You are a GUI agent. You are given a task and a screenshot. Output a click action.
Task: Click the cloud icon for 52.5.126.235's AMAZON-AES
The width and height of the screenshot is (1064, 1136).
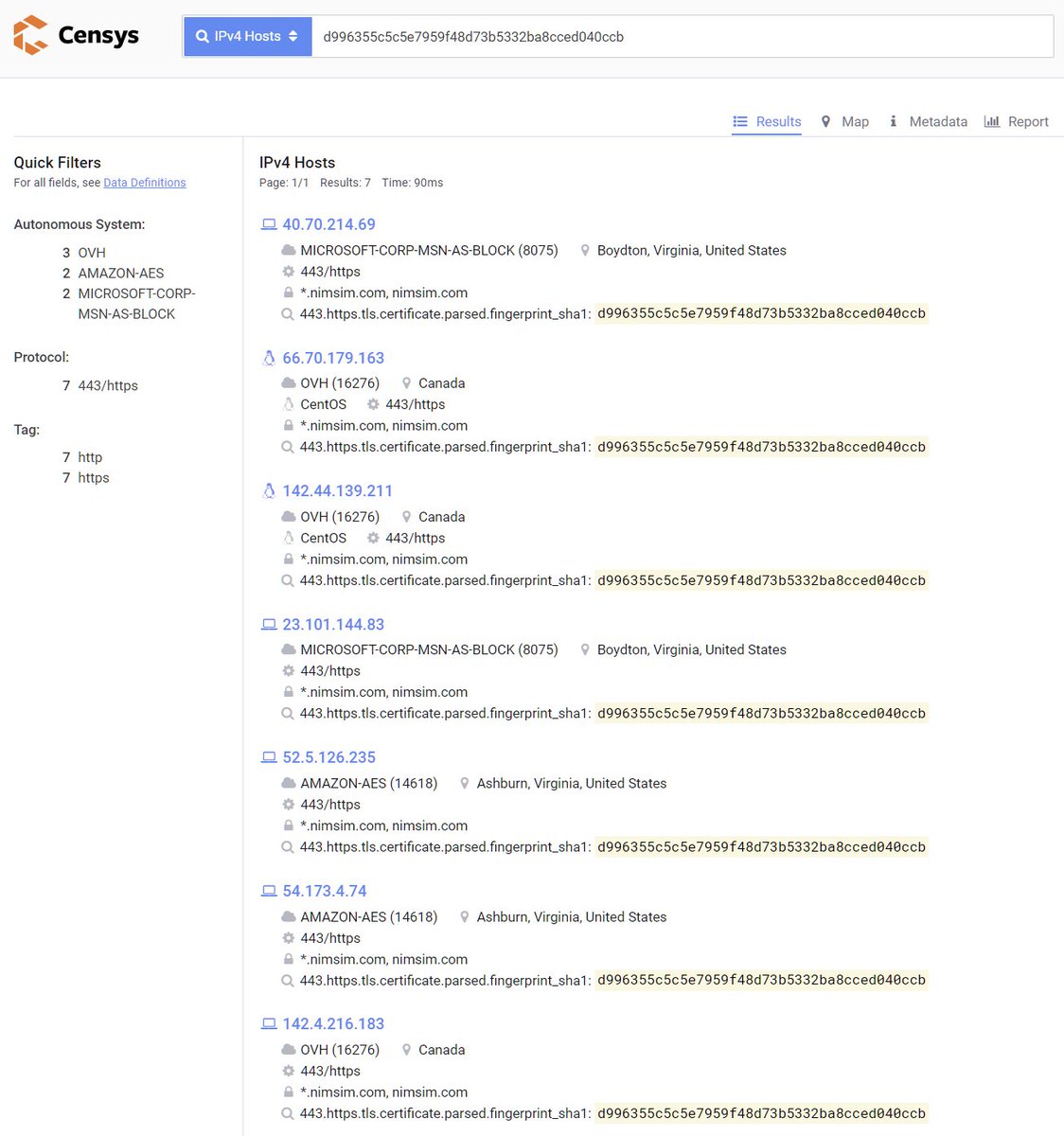tap(289, 784)
